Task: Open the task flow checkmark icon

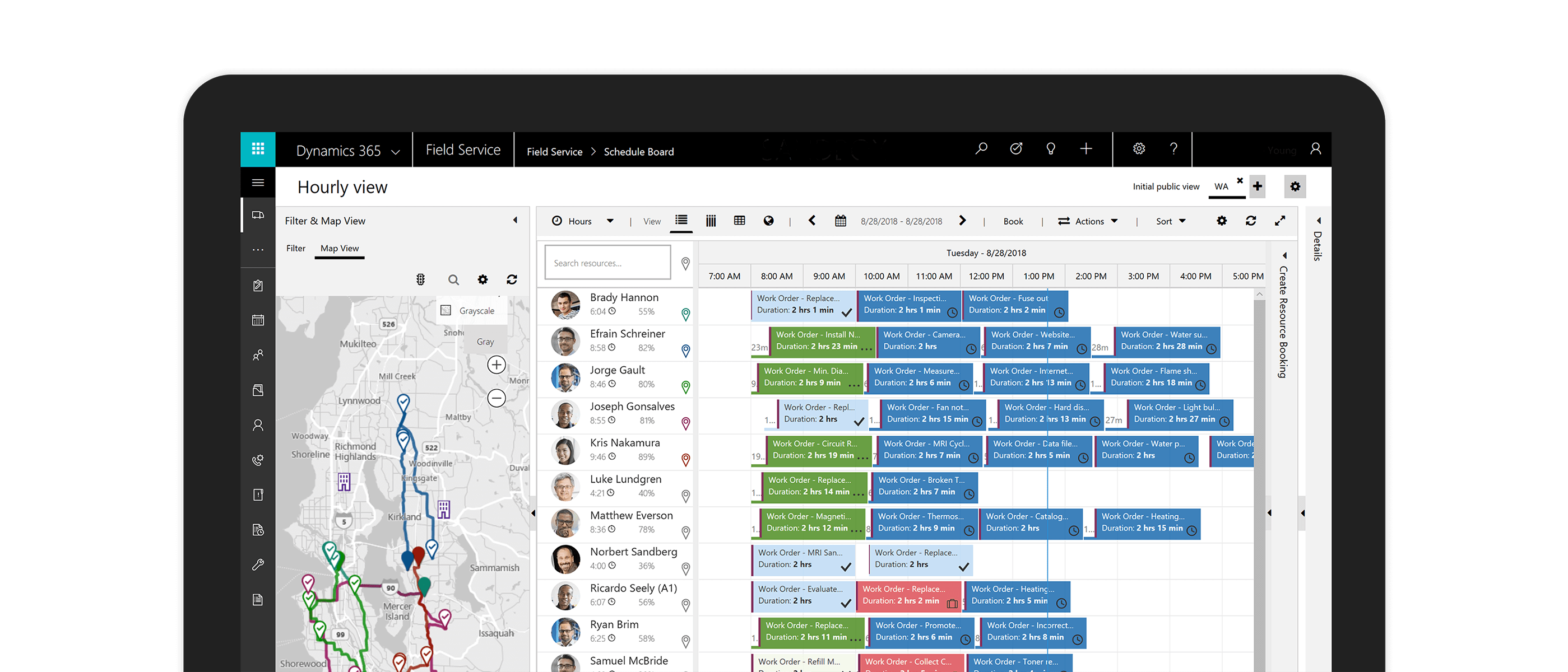Action: [x=1016, y=149]
